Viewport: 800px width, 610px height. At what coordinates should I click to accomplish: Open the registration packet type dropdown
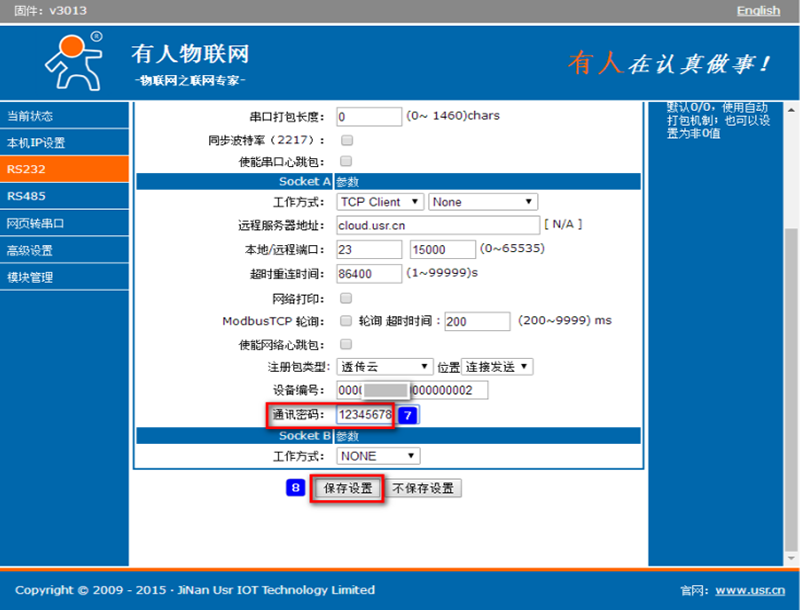tap(385, 367)
